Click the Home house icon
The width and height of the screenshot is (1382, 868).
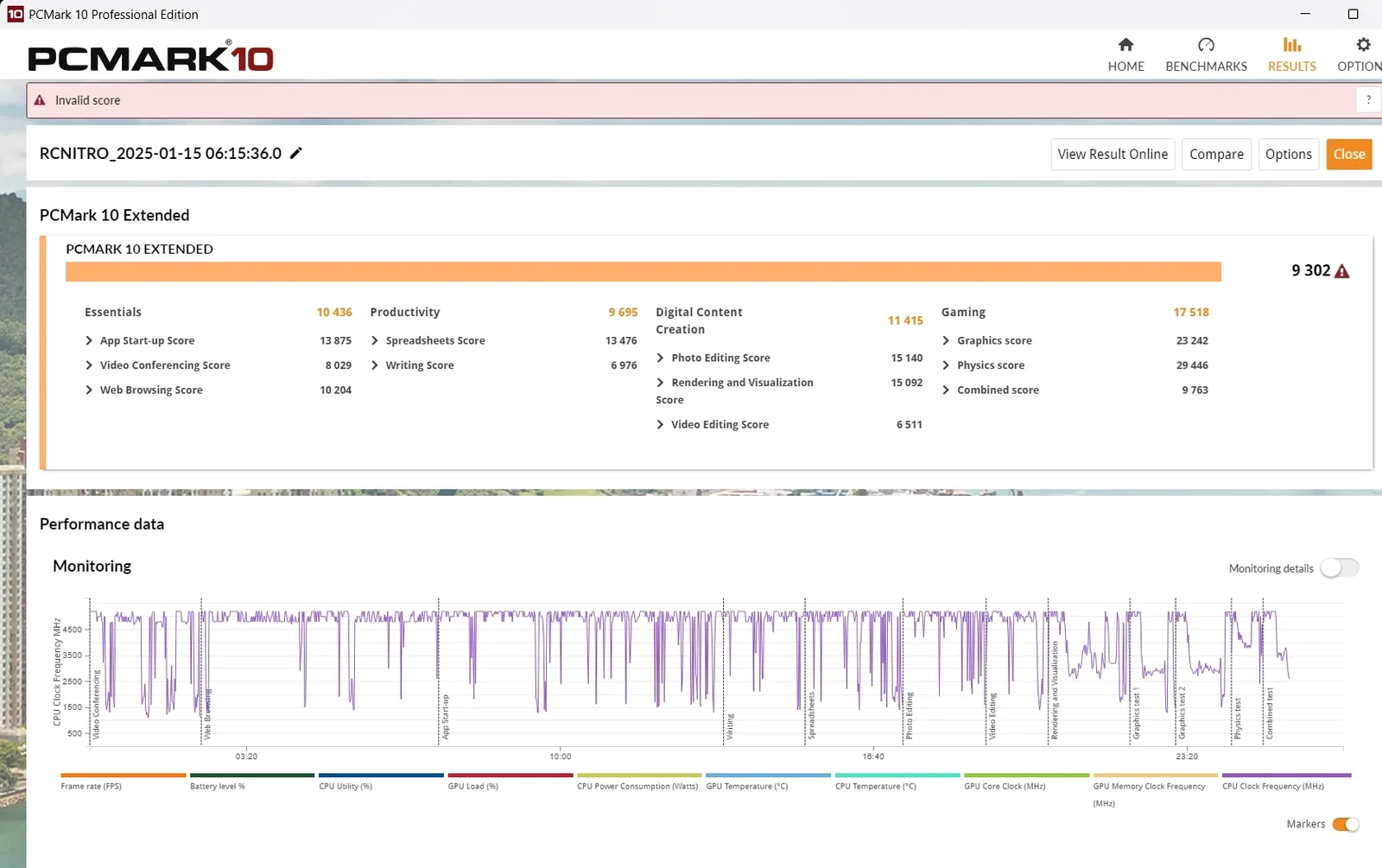[1125, 45]
